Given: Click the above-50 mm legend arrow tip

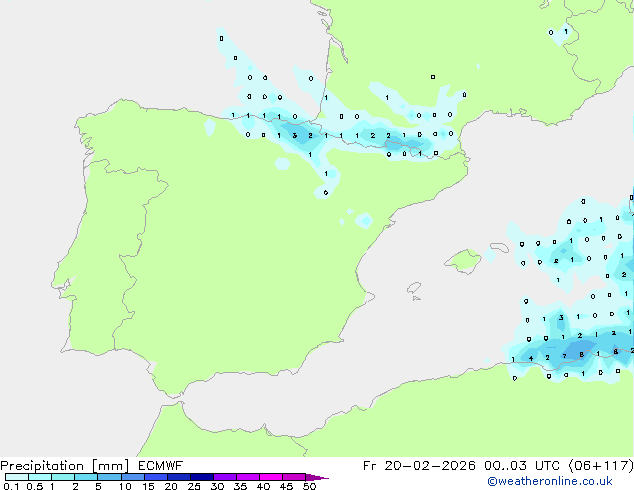Looking at the screenshot, I should pos(317,477).
